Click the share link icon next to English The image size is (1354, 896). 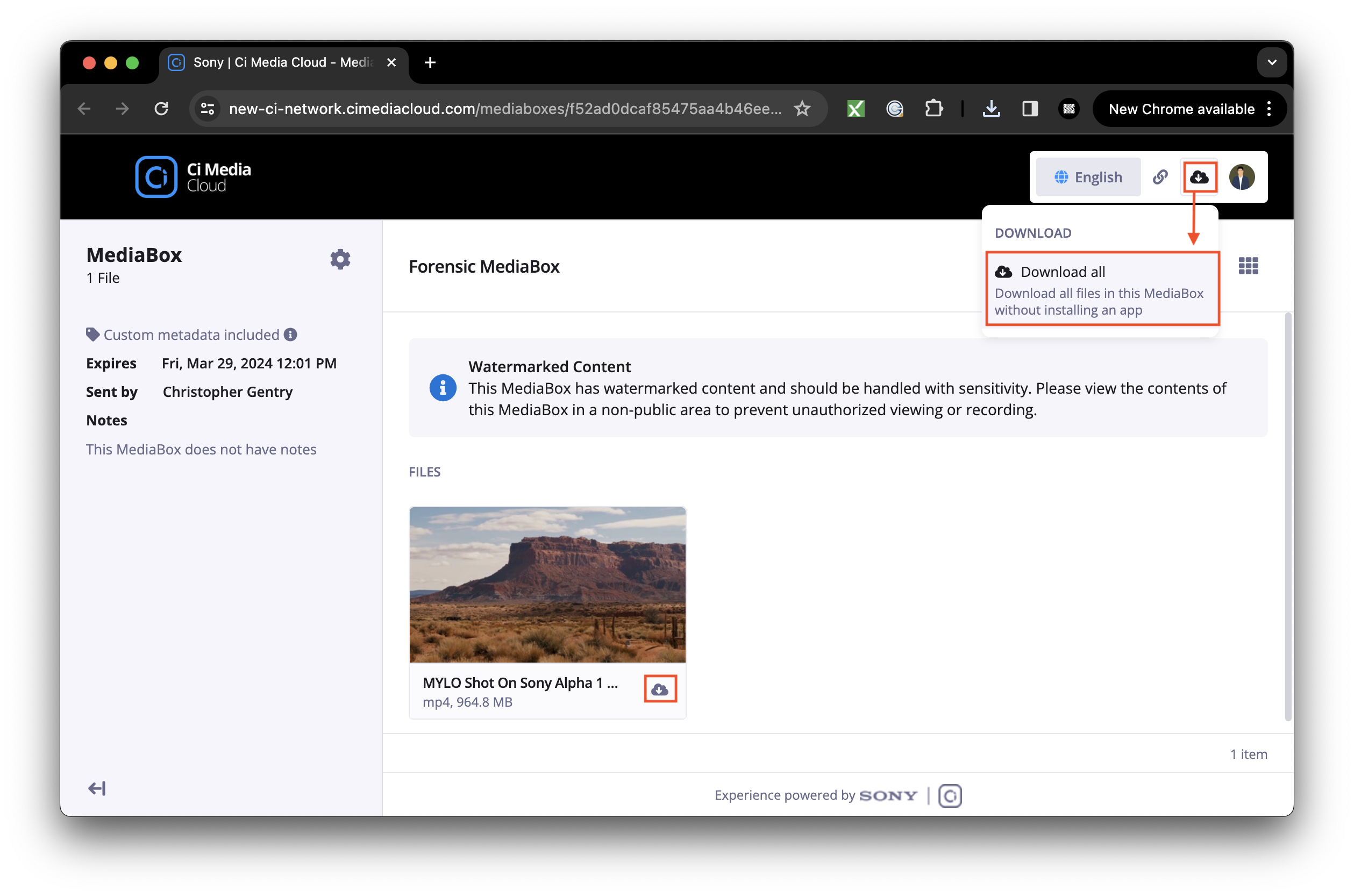(x=1160, y=177)
